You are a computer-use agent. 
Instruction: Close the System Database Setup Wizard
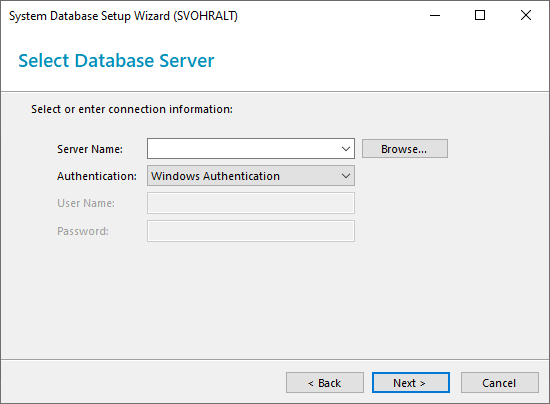[x=526, y=15]
